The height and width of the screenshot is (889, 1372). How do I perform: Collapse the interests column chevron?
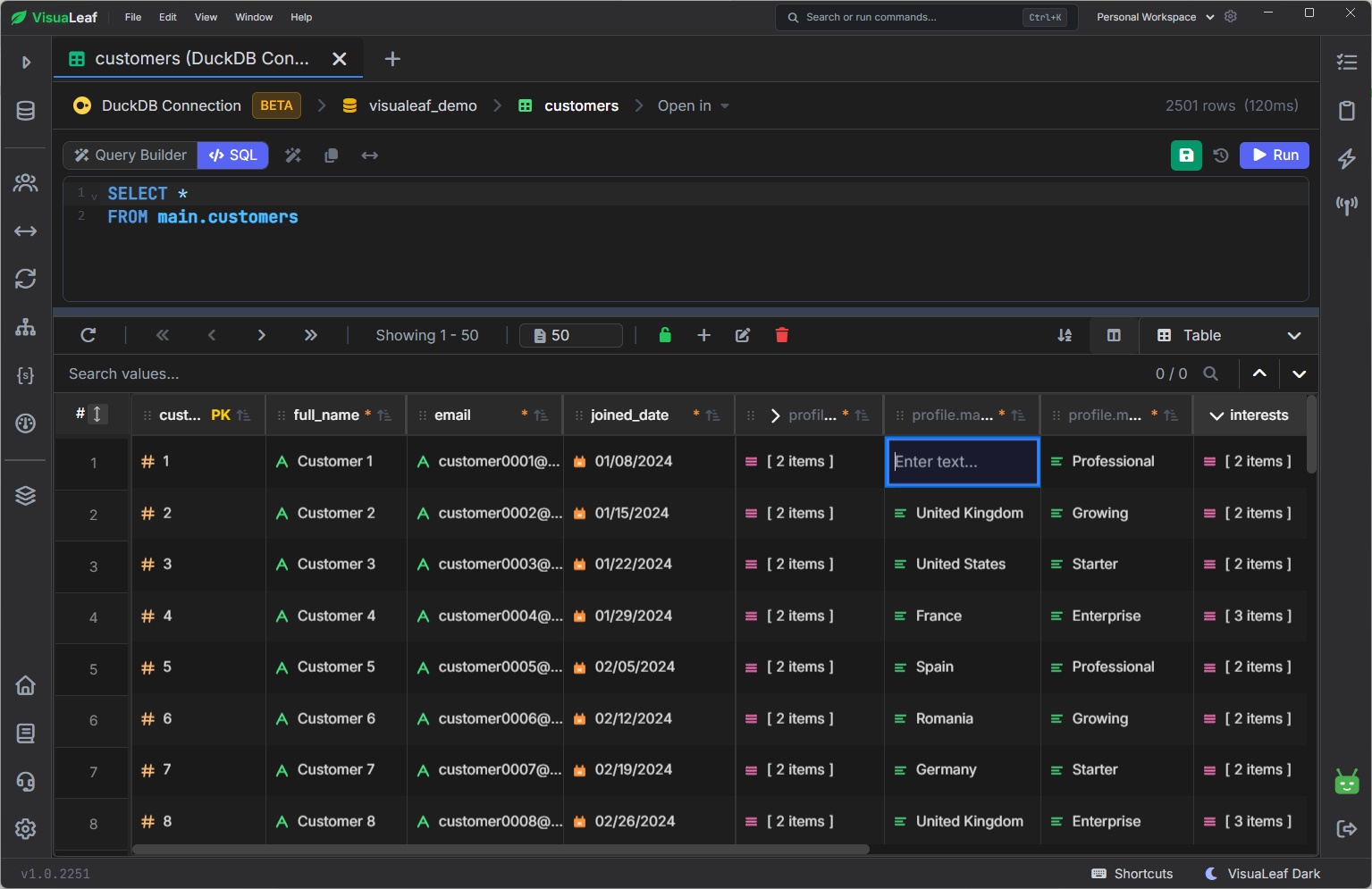[x=1216, y=415]
